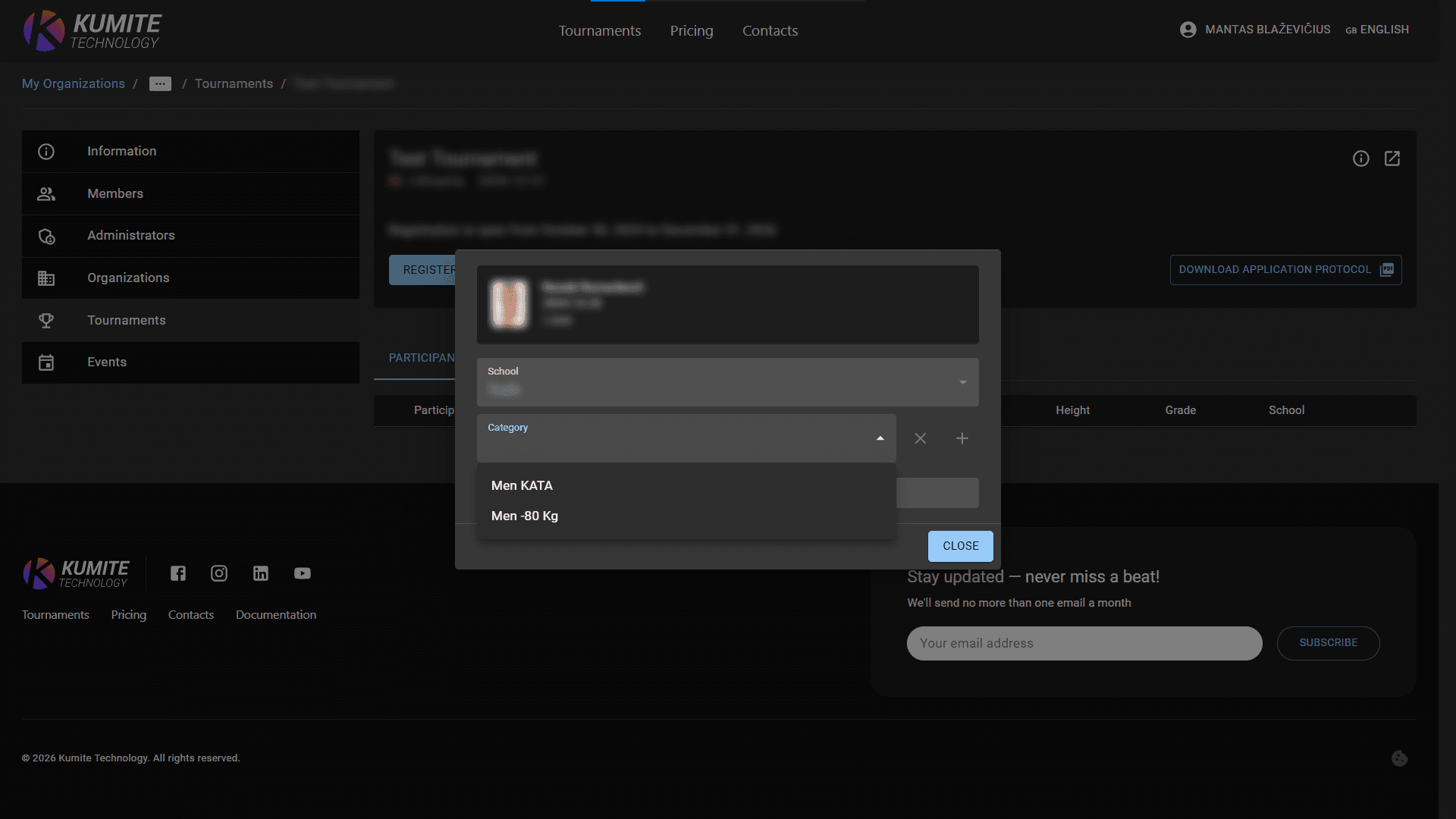Click the Information circle icon in sidebar
1456x819 pixels.
coord(46,152)
